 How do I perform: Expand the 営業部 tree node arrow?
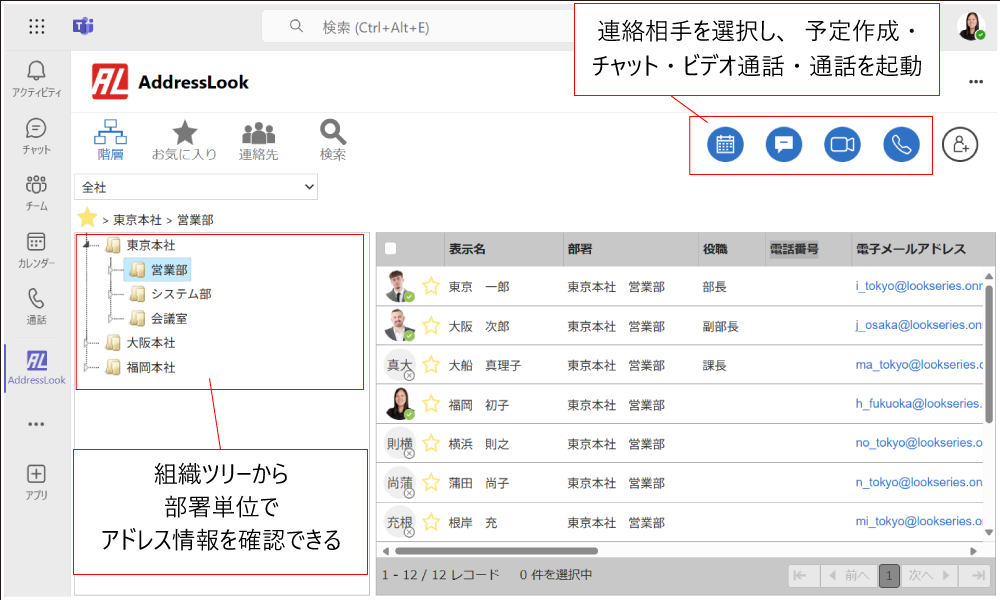[111, 270]
